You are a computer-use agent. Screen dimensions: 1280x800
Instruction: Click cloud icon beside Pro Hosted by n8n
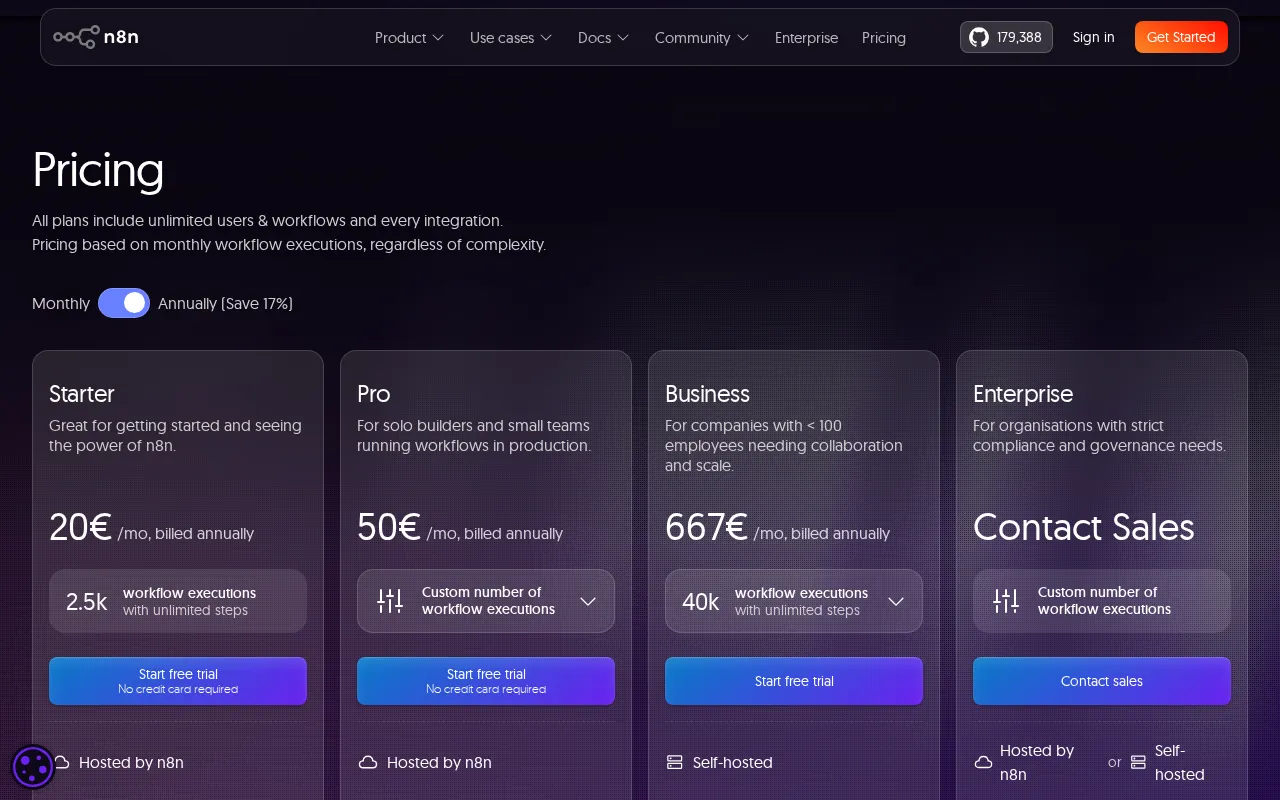click(x=368, y=762)
